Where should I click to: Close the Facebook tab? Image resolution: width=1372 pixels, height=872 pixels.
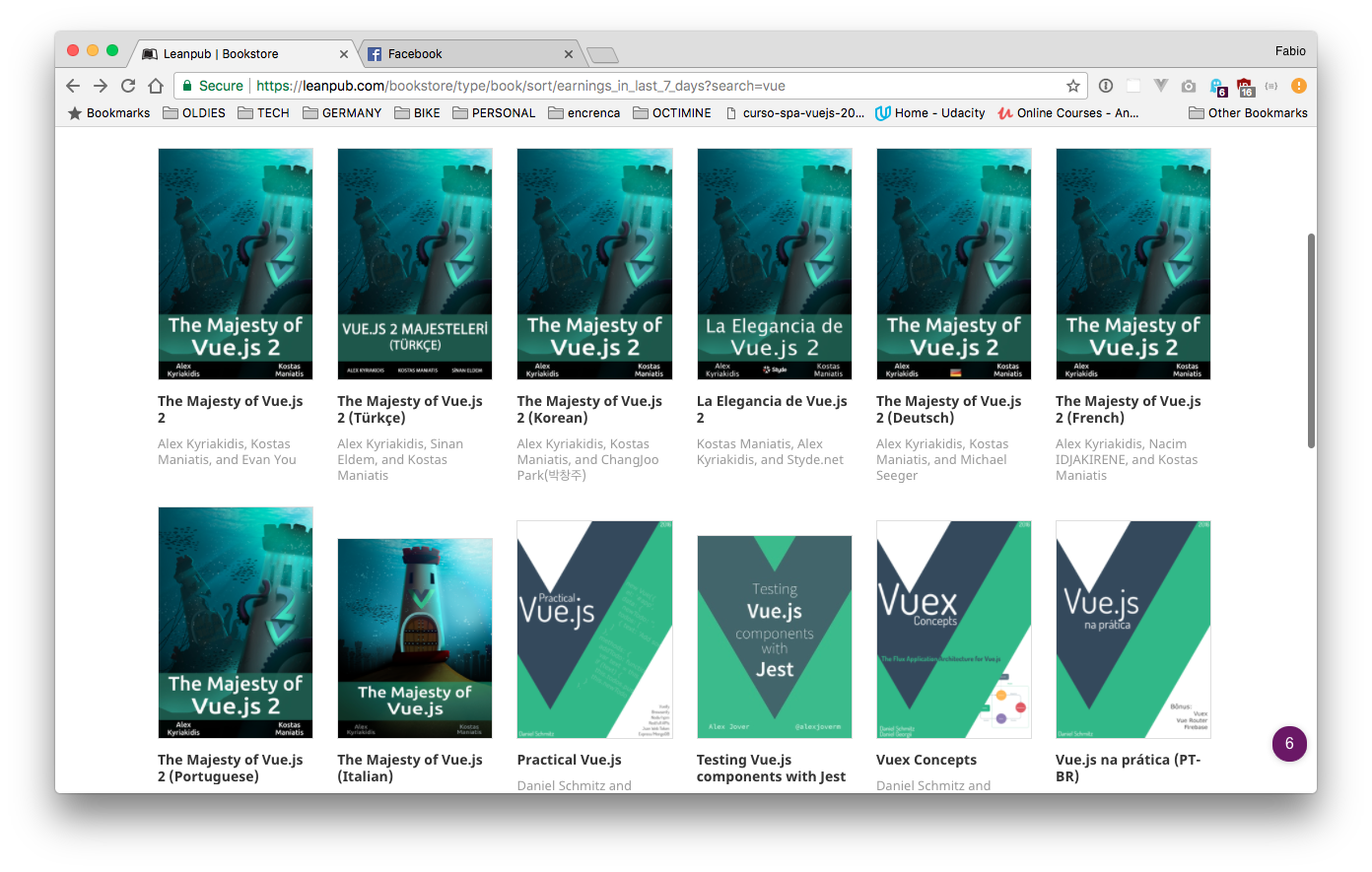pos(569,54)
